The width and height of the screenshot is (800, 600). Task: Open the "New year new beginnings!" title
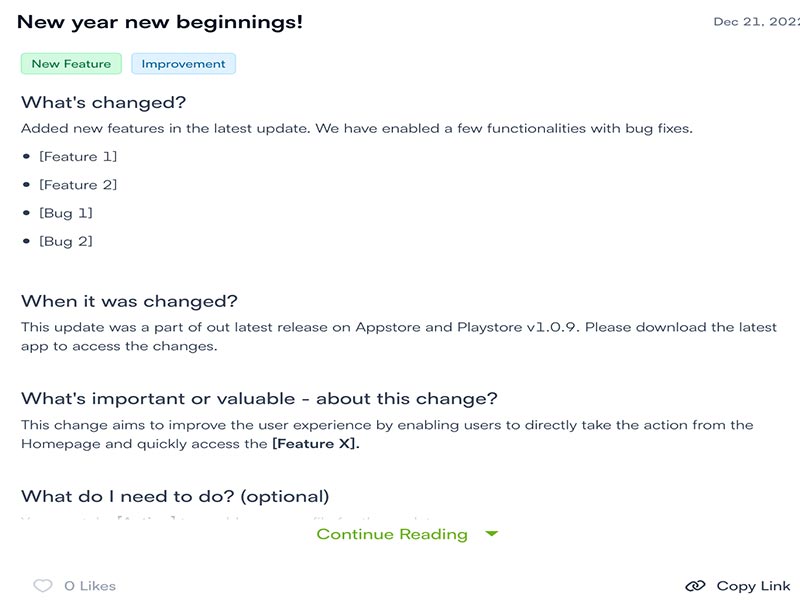(160, 22)
